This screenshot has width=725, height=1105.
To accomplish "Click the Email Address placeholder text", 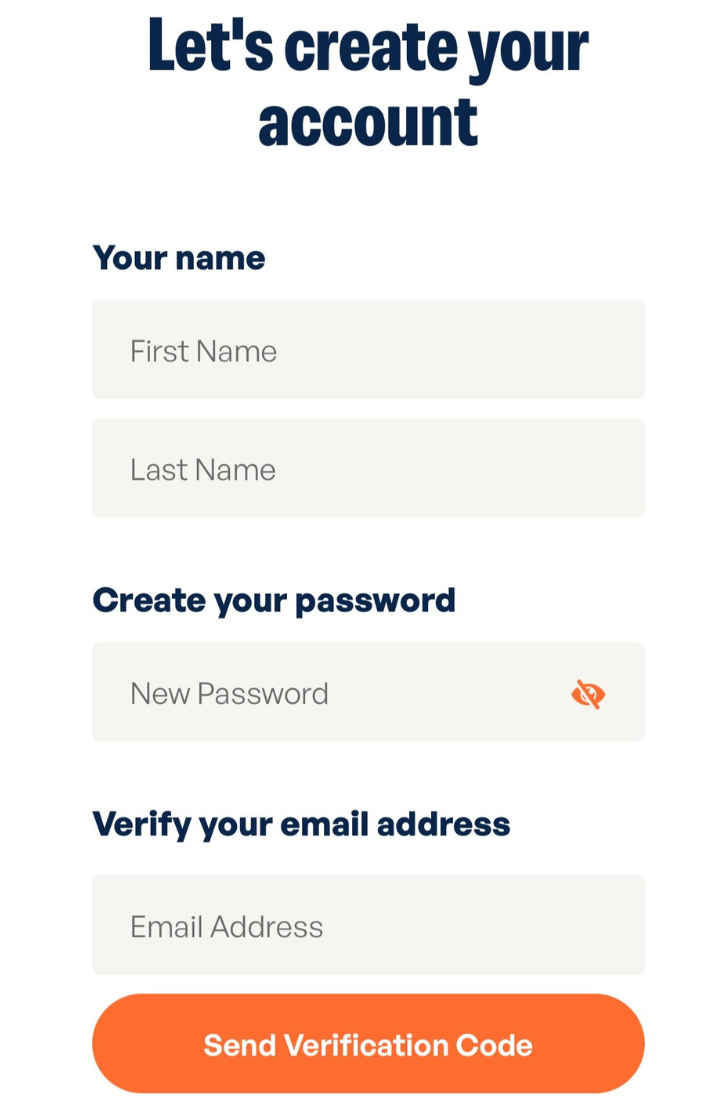I will [227, 927].
